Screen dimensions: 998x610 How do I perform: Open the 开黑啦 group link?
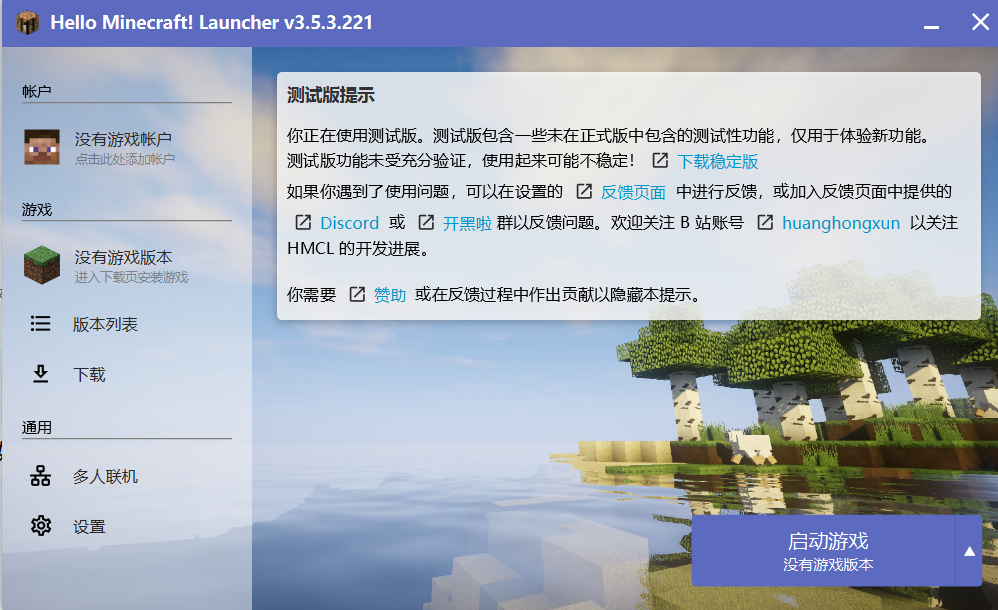[467, 223]
